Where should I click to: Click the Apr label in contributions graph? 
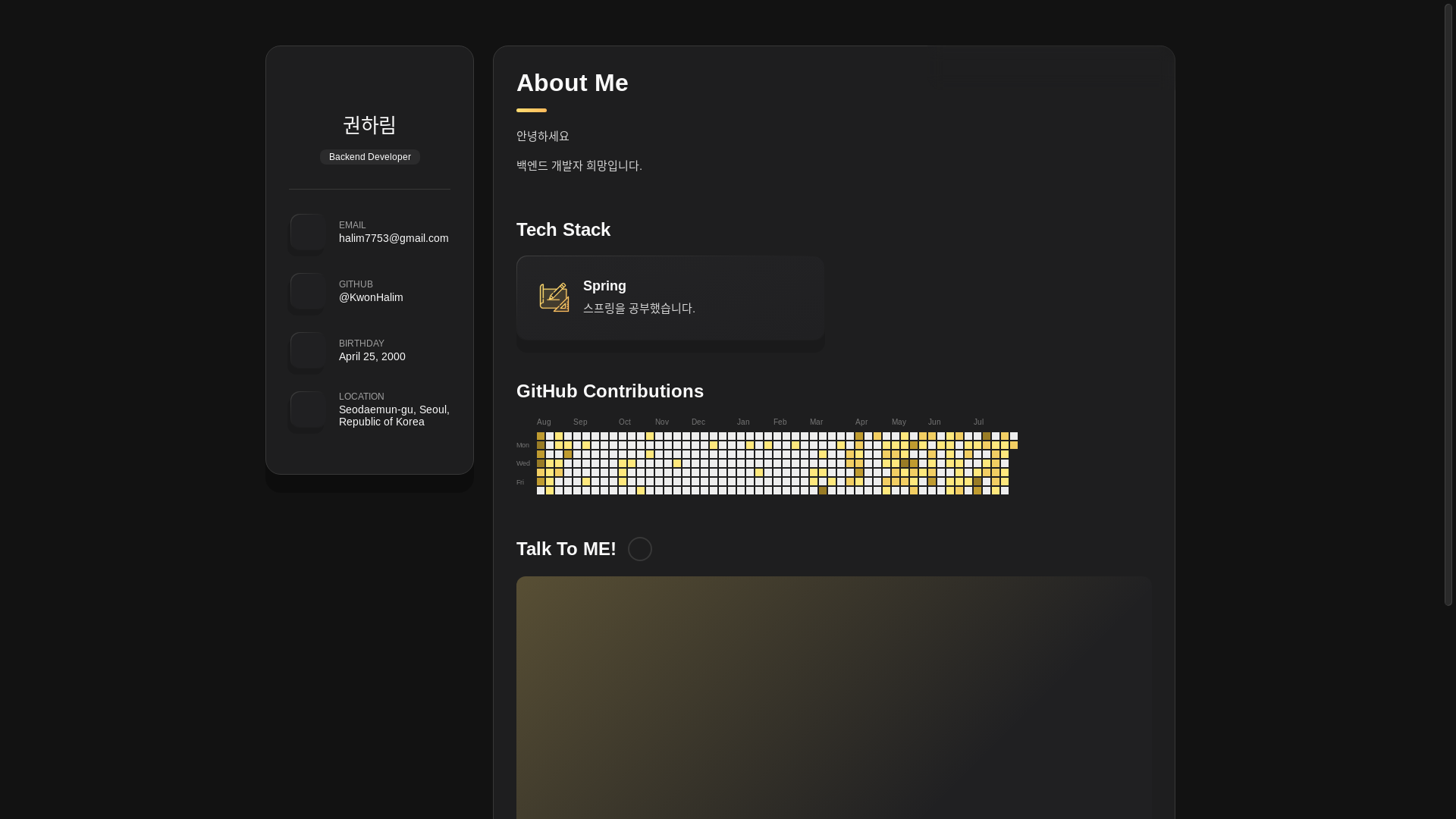(x=861, y=422)
